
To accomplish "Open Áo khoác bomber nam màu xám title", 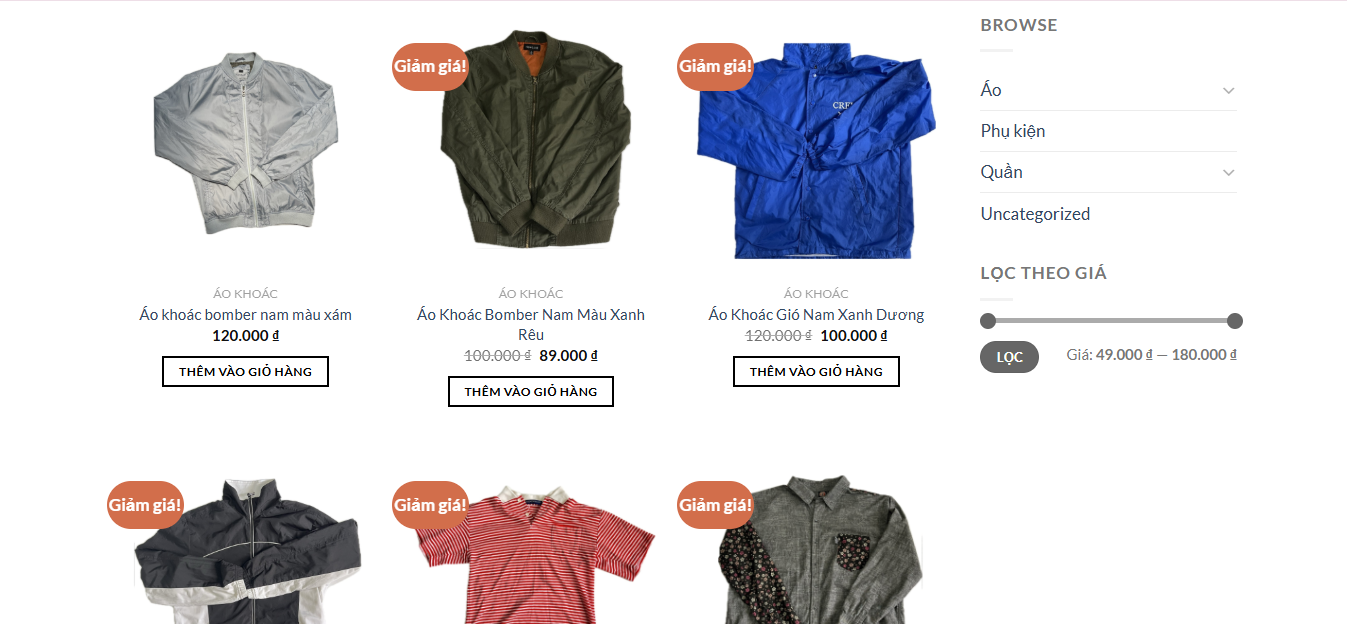I will click(x=245, y=315).
